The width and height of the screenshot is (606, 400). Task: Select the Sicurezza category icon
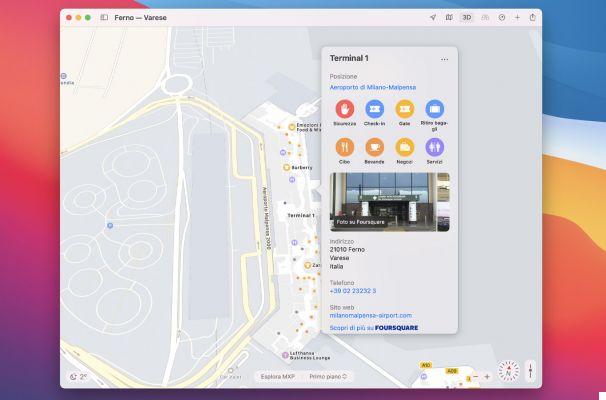(345, 109)
